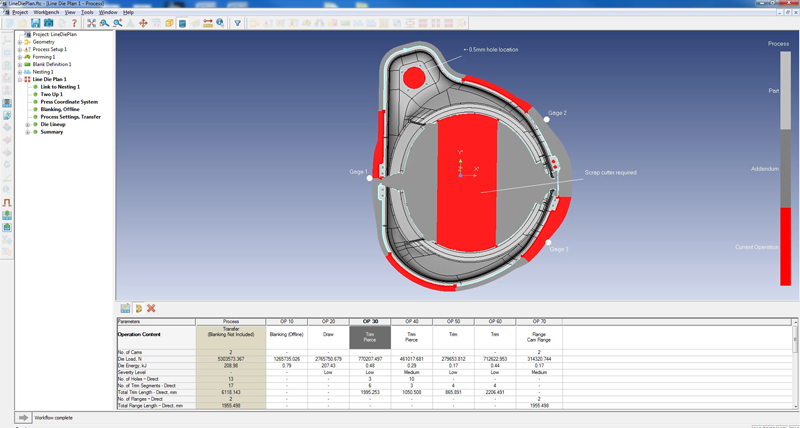
Task: Click the red question mark Help icon
Action: coord(73,22)
